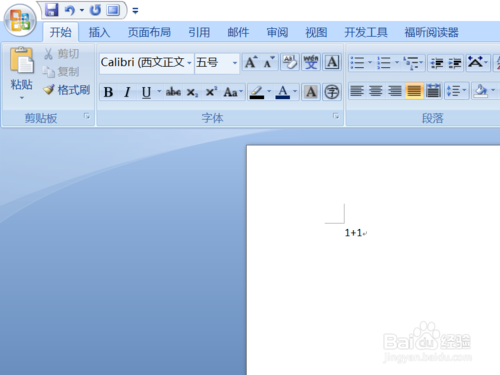Align text left
Image resolution: width=500 pixels, height=375 pixels.
coord(357,91)
